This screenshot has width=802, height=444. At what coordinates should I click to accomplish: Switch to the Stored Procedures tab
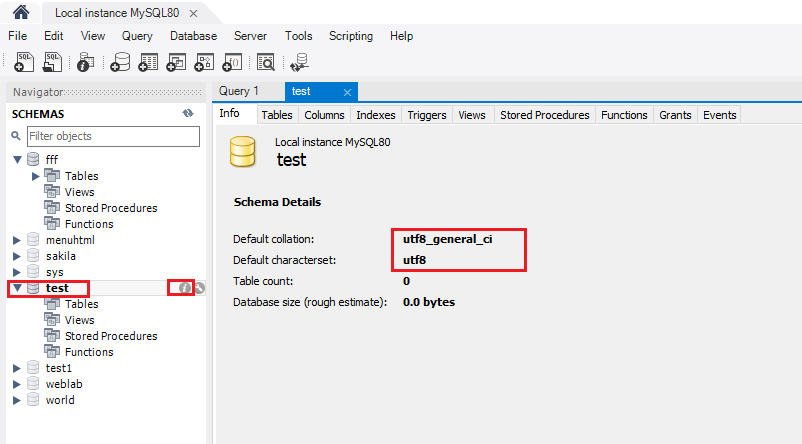tap(545, 115)
